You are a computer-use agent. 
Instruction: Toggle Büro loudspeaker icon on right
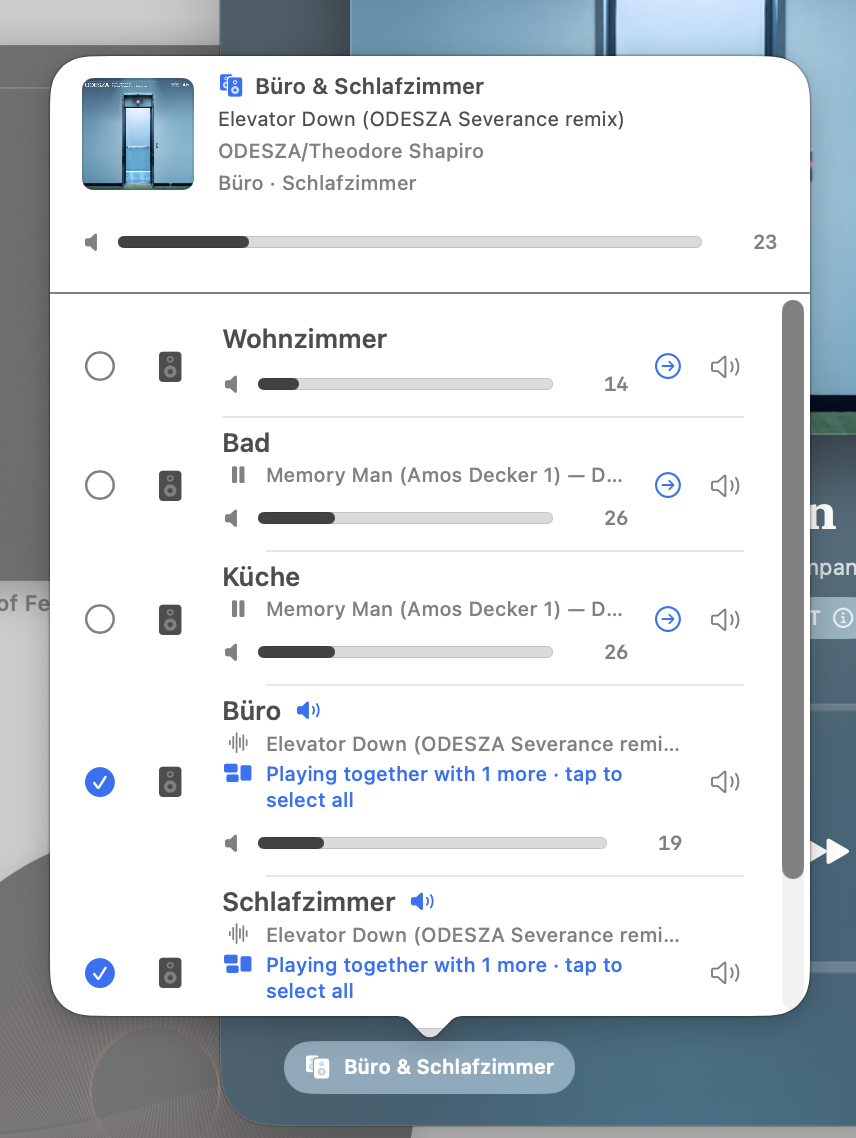coord(725,782)
